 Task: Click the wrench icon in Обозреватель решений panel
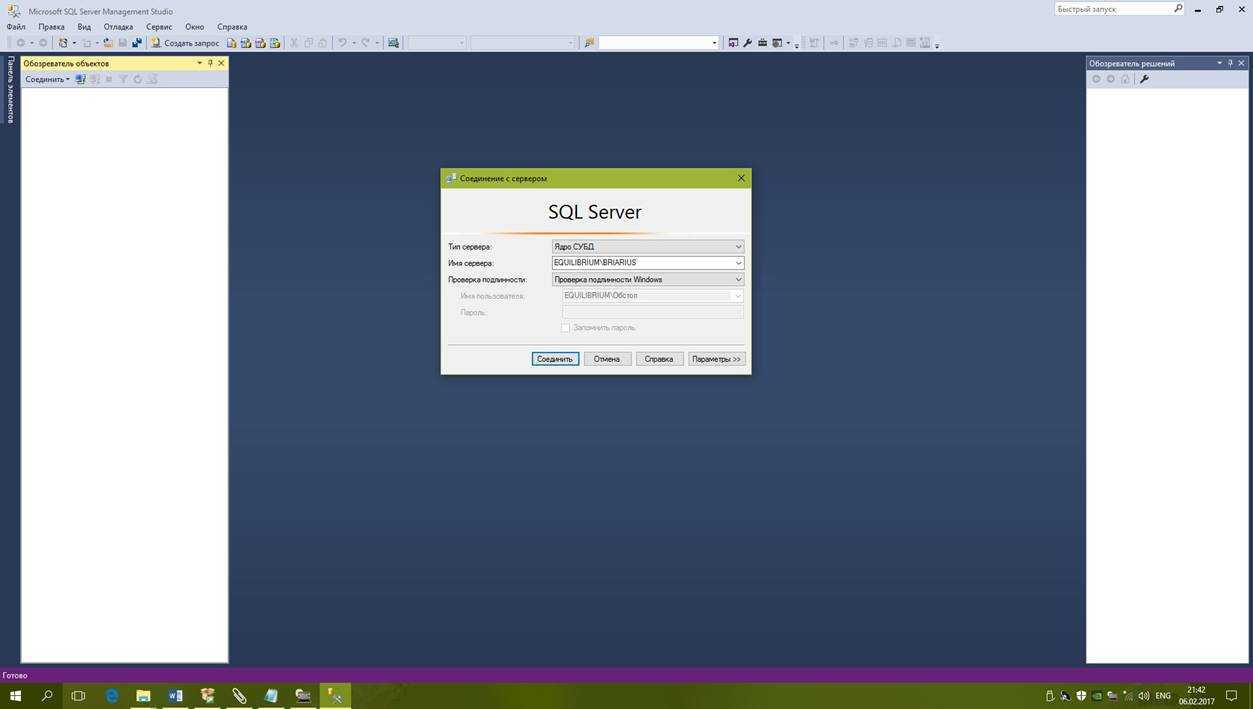[1144, 79]
